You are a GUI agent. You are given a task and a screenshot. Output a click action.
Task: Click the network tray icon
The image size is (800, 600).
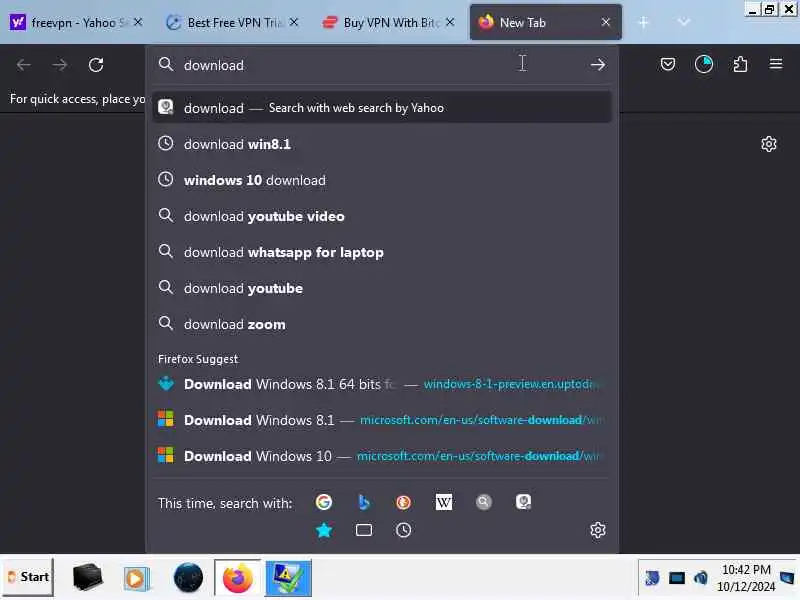click(x=677, y=578)
